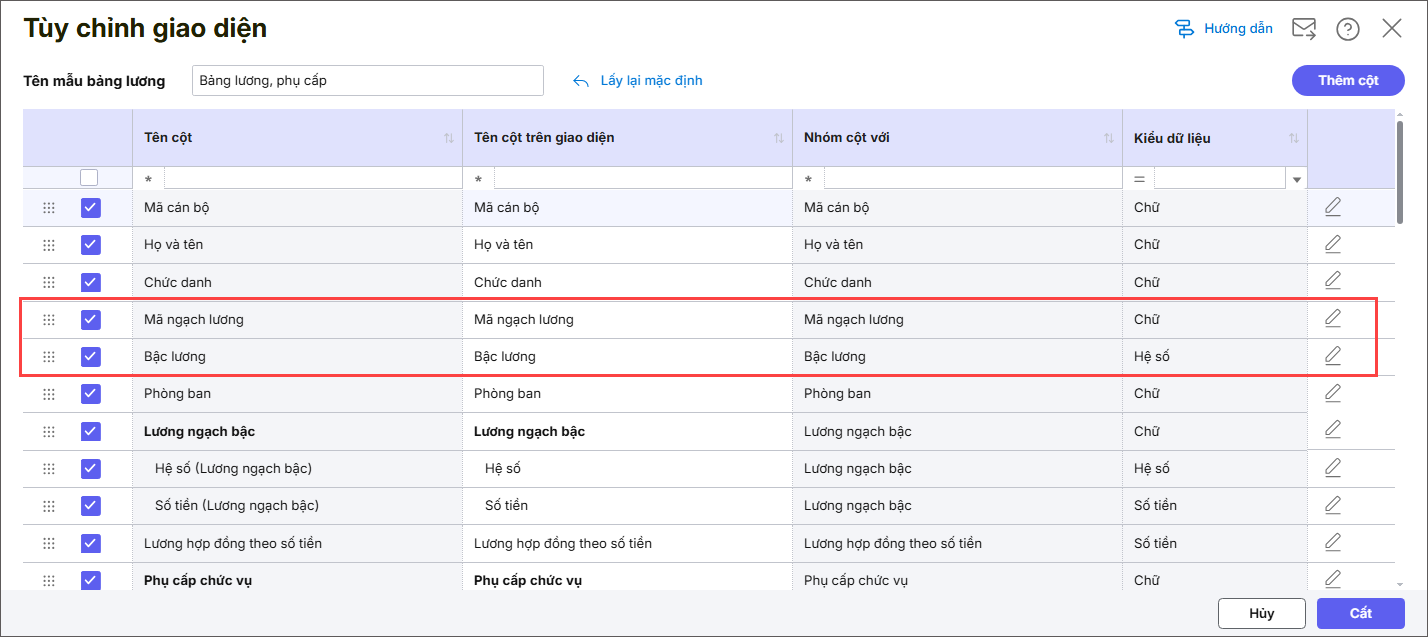The width and height of the screenshot is (1428, 637).
Task: Select drag handle of Mã ngạch lương row
Action: [49, 320]
